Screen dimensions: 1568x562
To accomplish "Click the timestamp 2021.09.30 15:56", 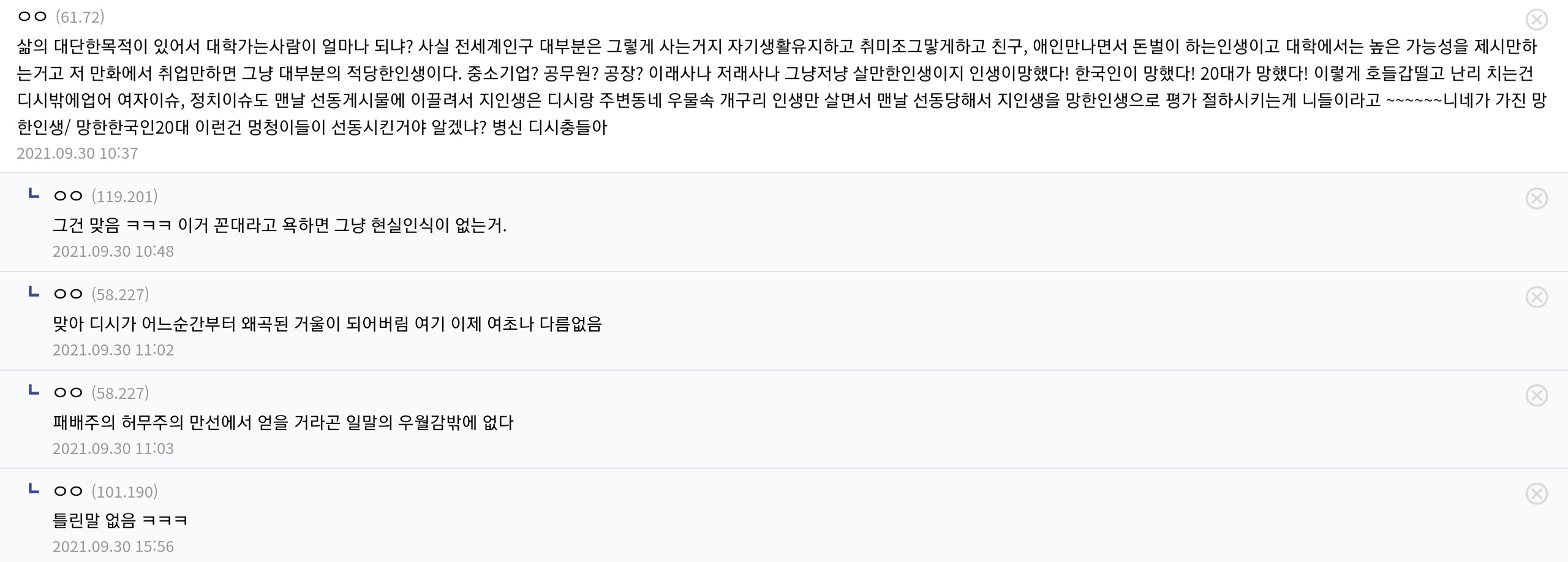I will click(x=113, y=546).
